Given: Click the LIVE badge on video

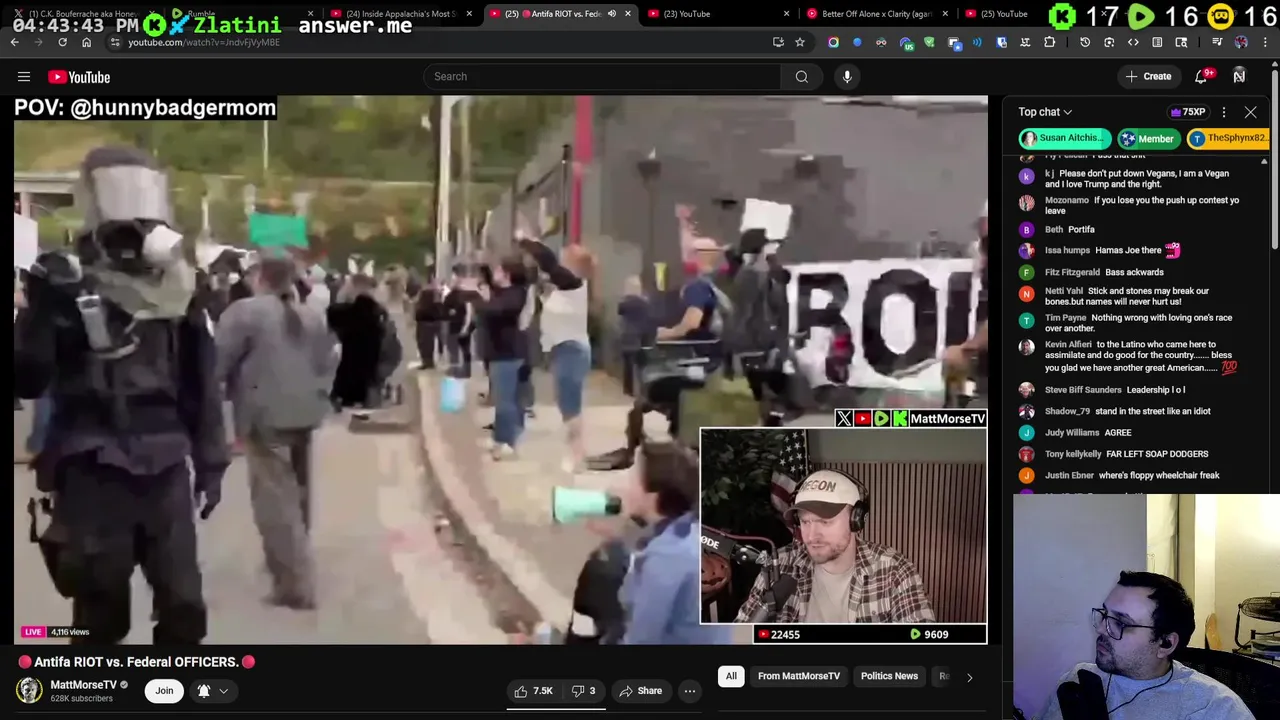Looking at the screenshot, I should 33,632.
